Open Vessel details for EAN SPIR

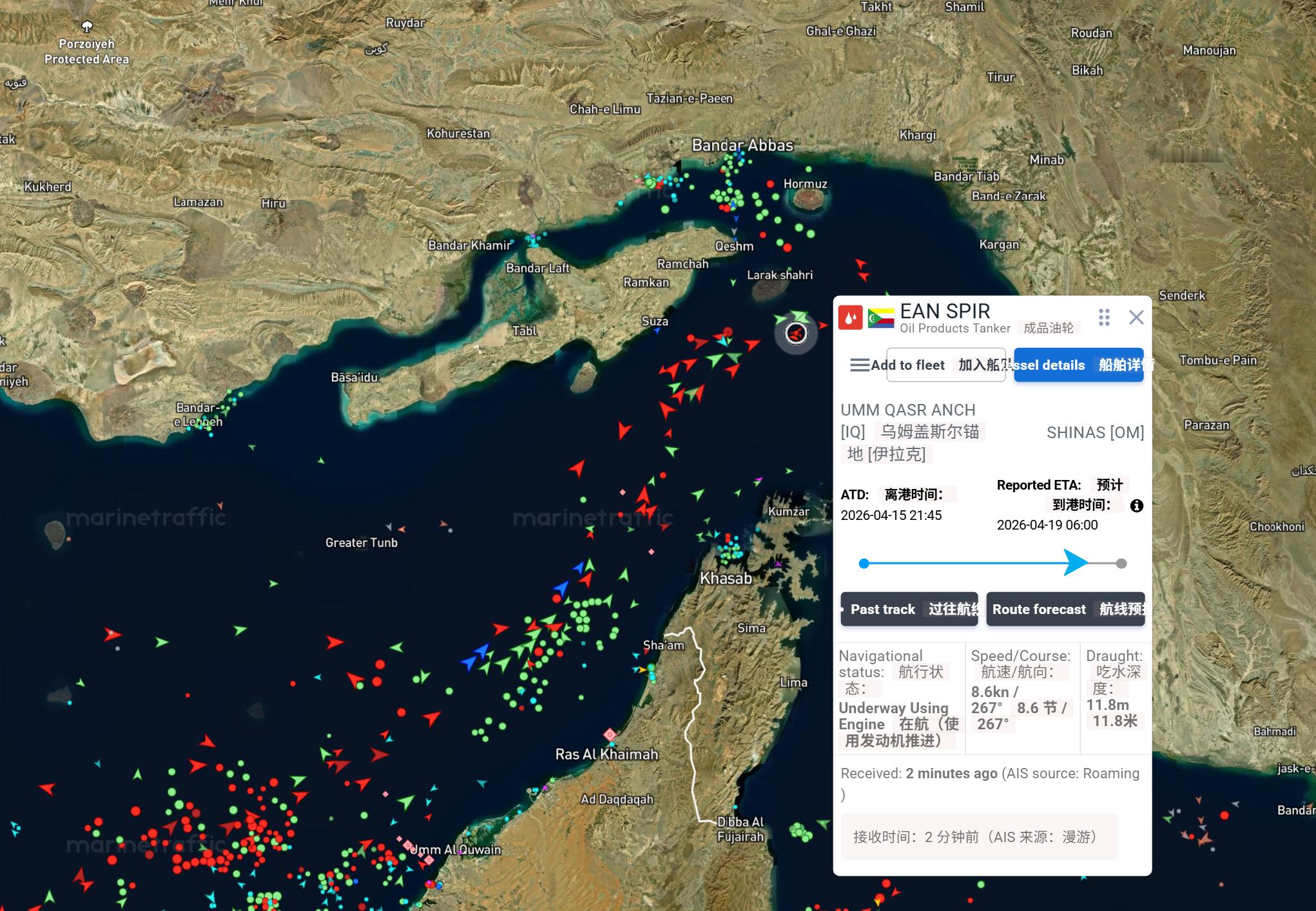(x=1078, y=365)
